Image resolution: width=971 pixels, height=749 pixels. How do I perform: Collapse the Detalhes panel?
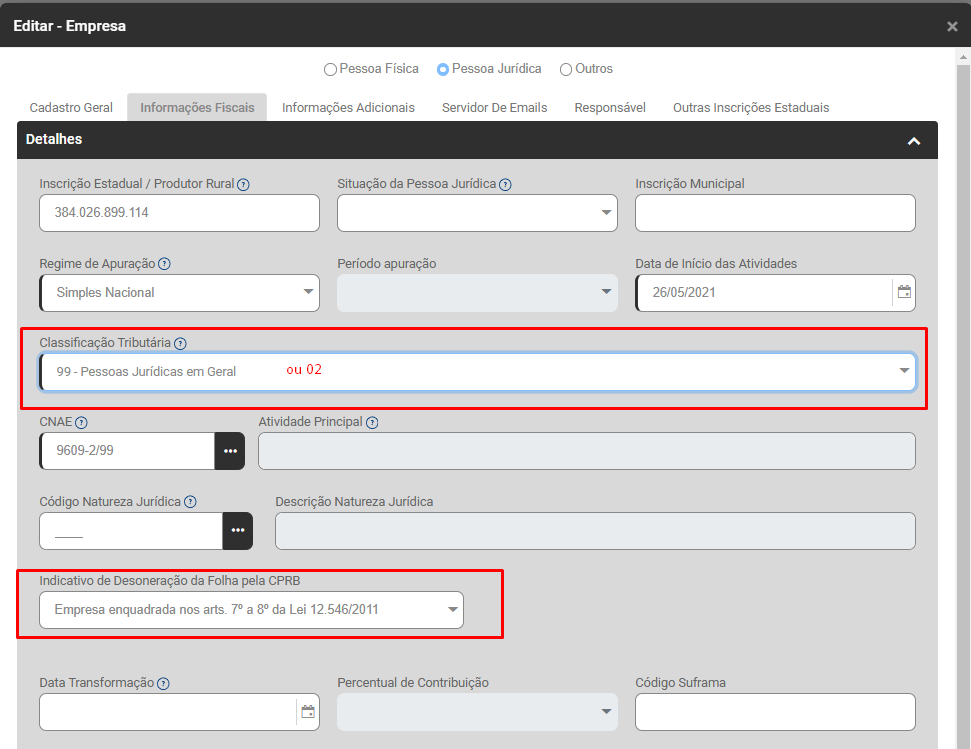tap(913, 141)
